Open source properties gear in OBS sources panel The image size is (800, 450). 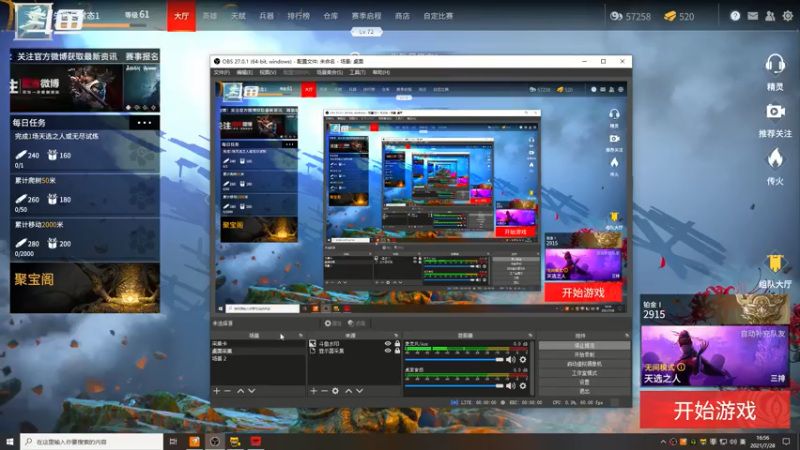coord(335,391)
